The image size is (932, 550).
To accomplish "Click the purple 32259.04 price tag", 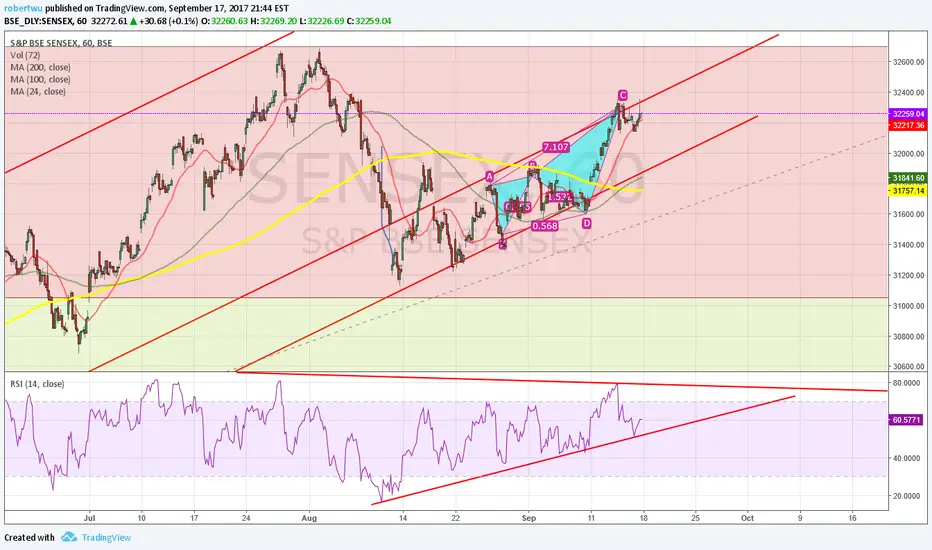I will 908,114.
